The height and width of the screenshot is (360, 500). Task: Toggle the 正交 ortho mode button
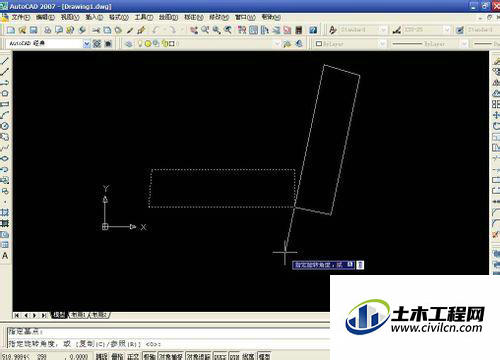133,356
